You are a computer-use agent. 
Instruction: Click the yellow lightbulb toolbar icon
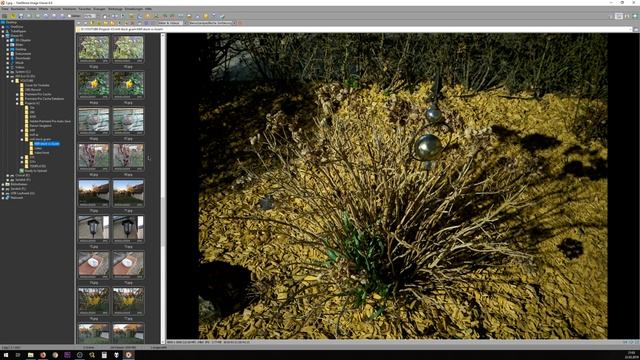point(206,16)
